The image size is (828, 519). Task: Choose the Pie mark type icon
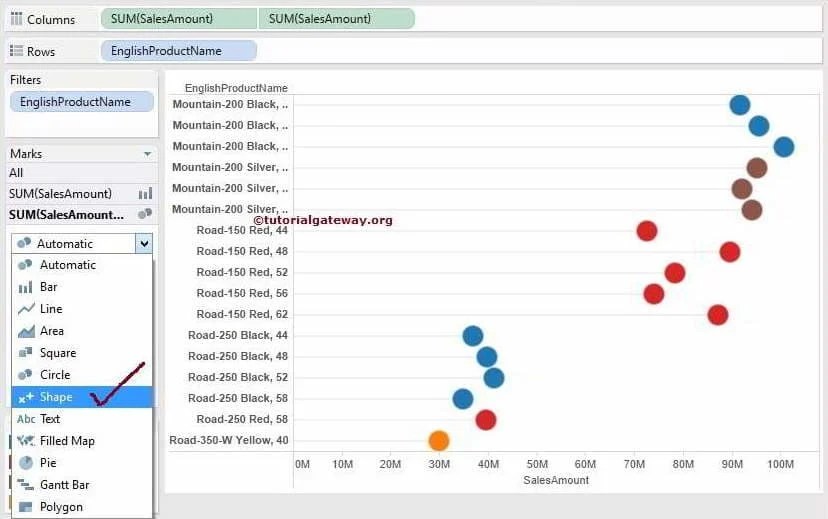coord(25,463)
